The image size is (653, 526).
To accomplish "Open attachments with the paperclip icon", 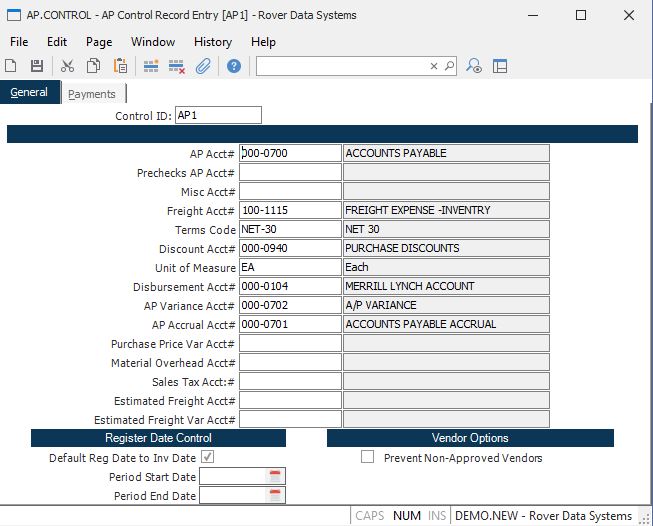I will click(x=203, y=66).
